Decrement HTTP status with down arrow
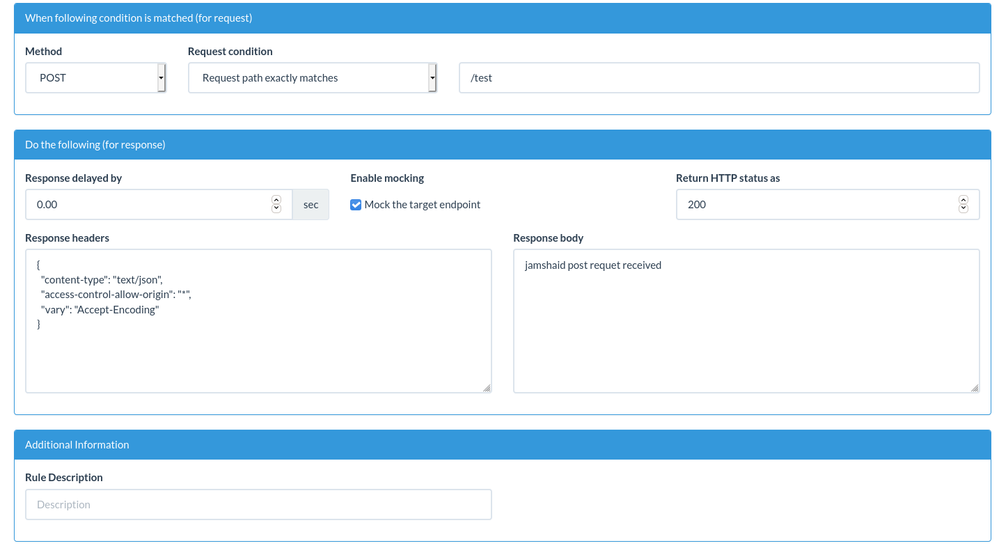999x553 pixels. (x=963, y=208)
